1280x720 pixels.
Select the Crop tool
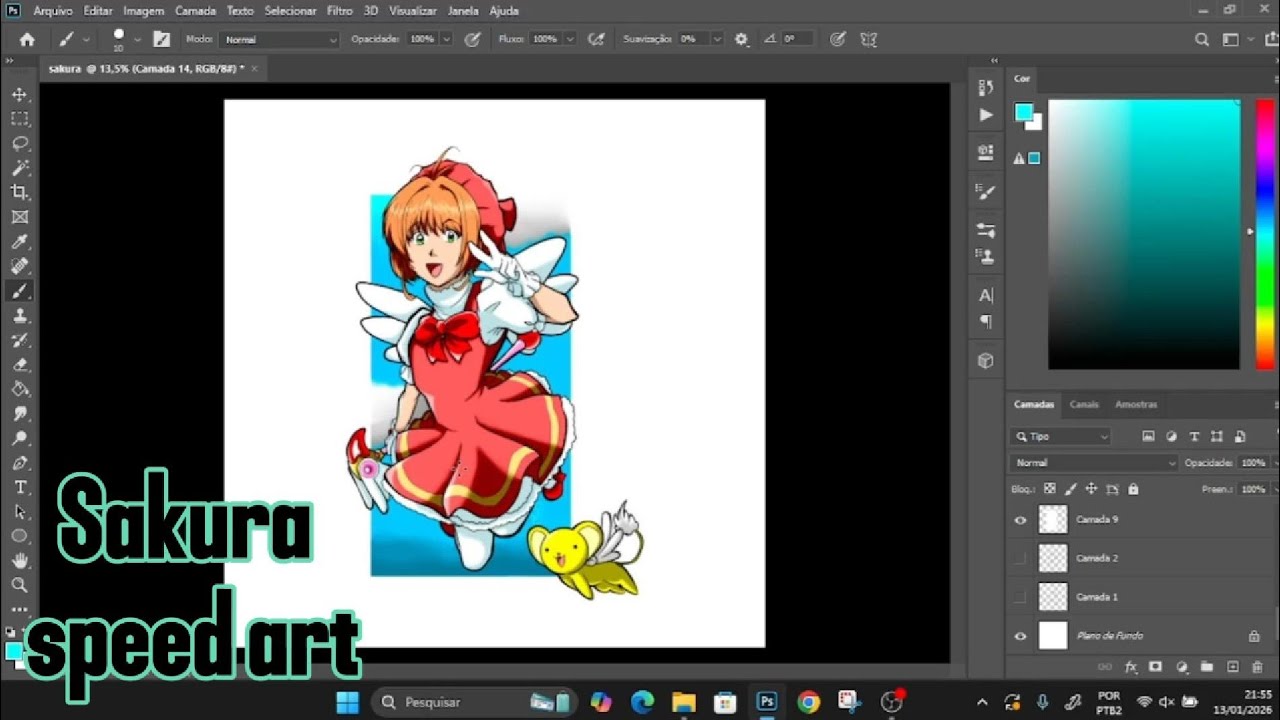(x=19, y=192)
